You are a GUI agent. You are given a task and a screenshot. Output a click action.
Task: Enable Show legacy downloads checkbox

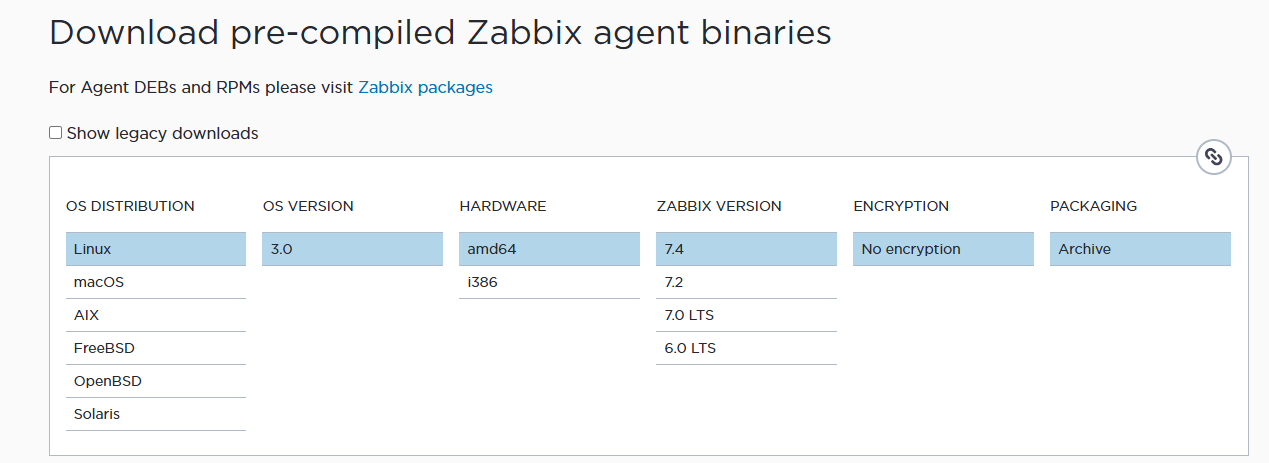[56, 133]
